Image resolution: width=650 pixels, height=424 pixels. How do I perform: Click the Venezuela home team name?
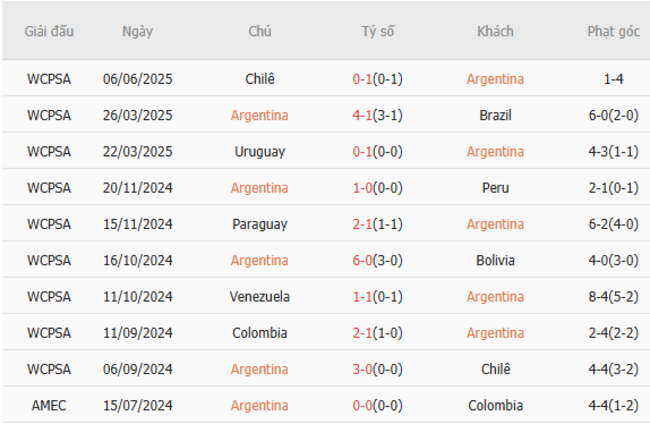click(259, 296)
